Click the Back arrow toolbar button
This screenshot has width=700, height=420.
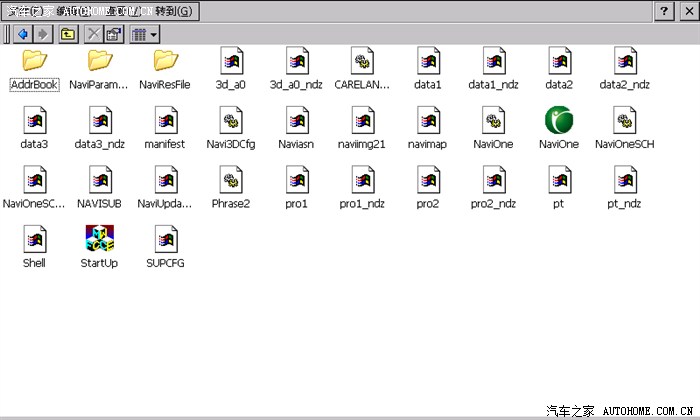(x=22, y=34)
